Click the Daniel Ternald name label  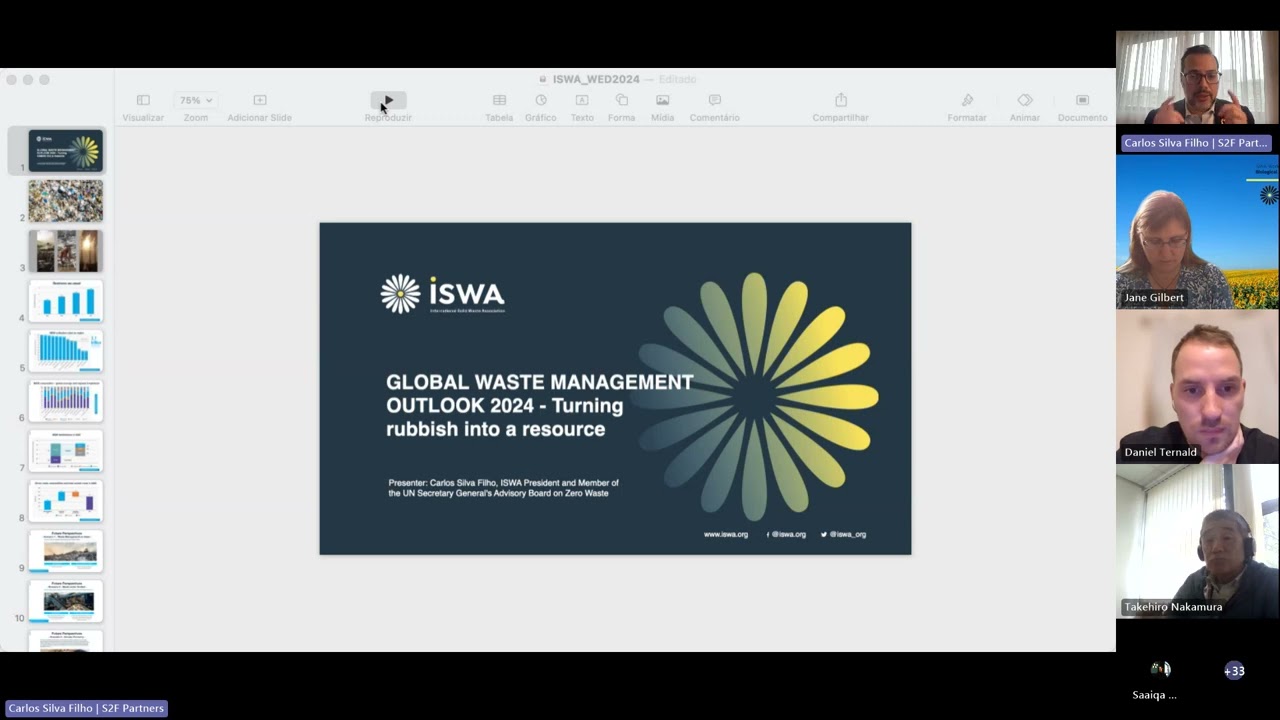[1160, 452]
